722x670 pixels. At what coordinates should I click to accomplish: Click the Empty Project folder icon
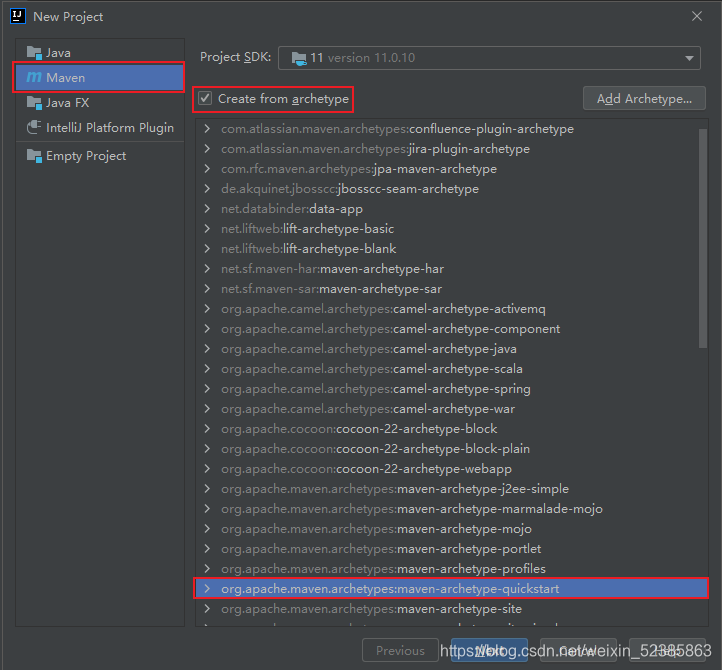[34, 156]
